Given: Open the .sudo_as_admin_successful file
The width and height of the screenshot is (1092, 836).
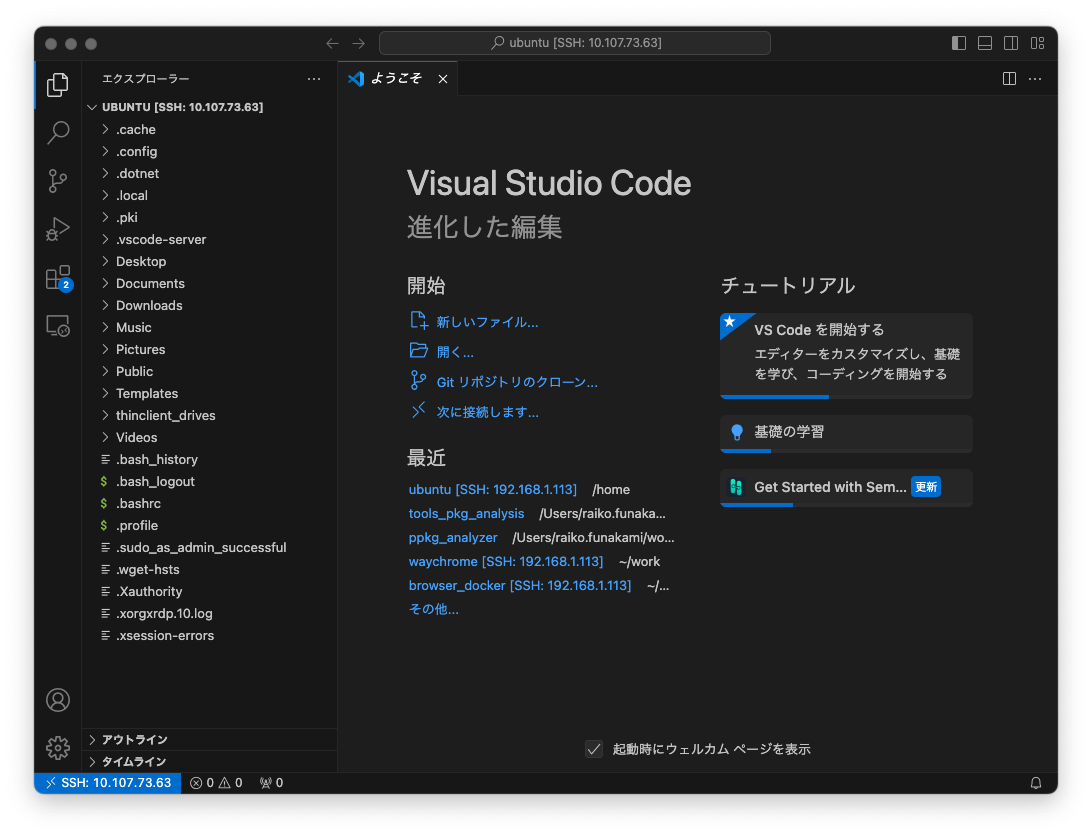Looking at the screenshot, I should point(209,548).
